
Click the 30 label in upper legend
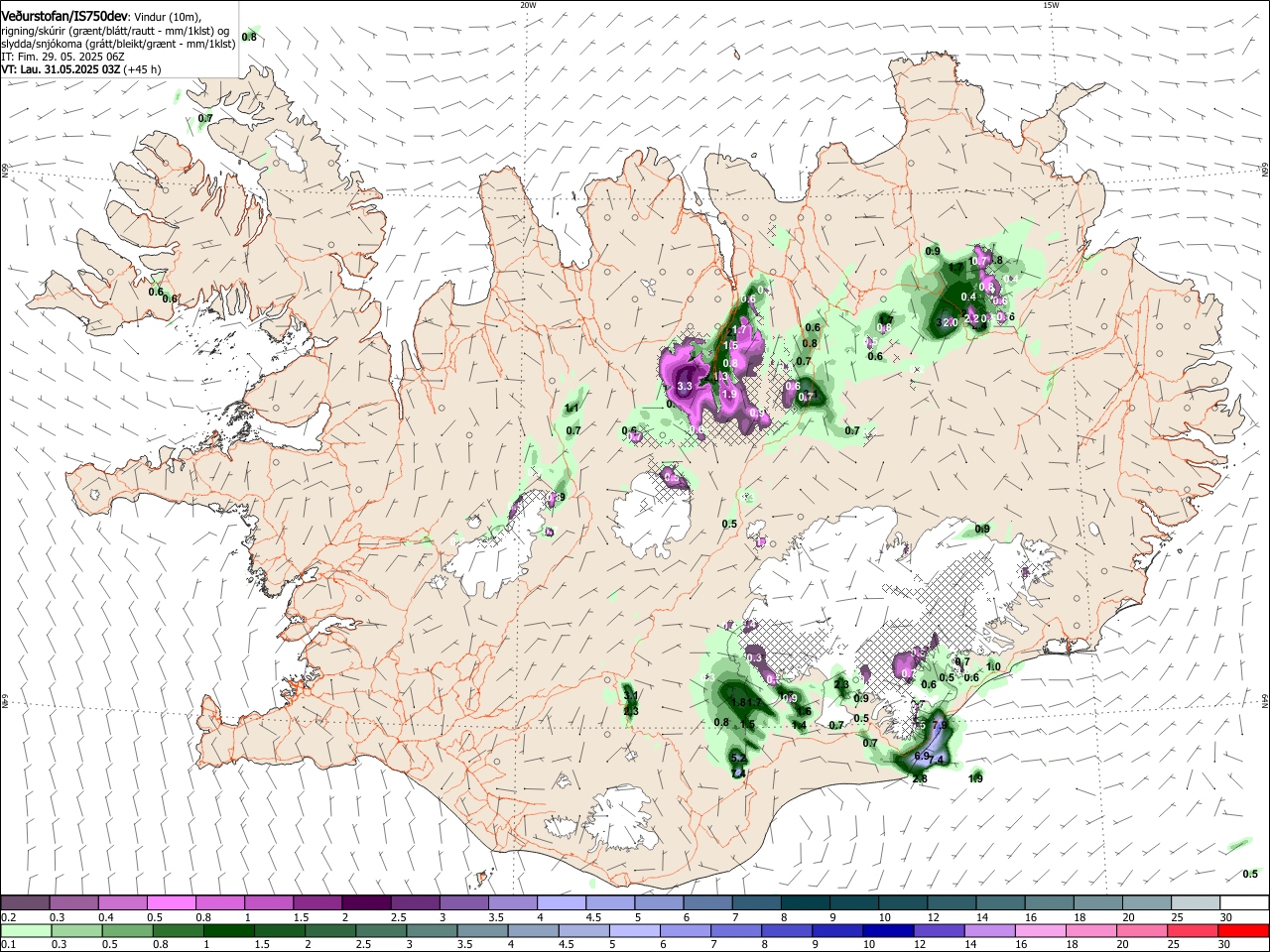pyautogui.click(x=1225, y=917)
